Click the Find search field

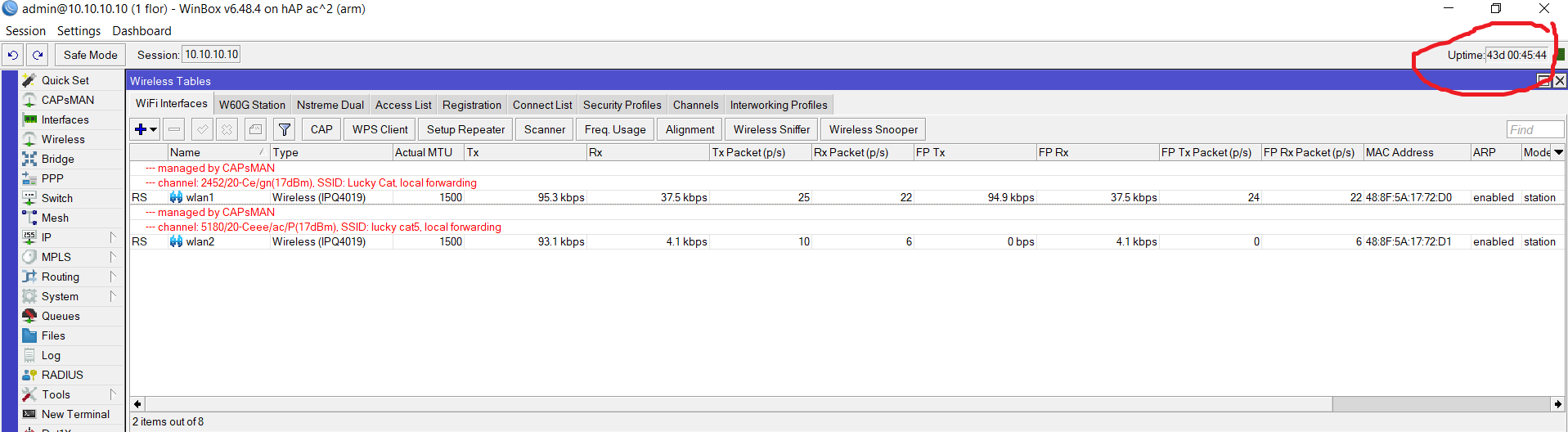pyautogui.click(x=1535, y=130)
